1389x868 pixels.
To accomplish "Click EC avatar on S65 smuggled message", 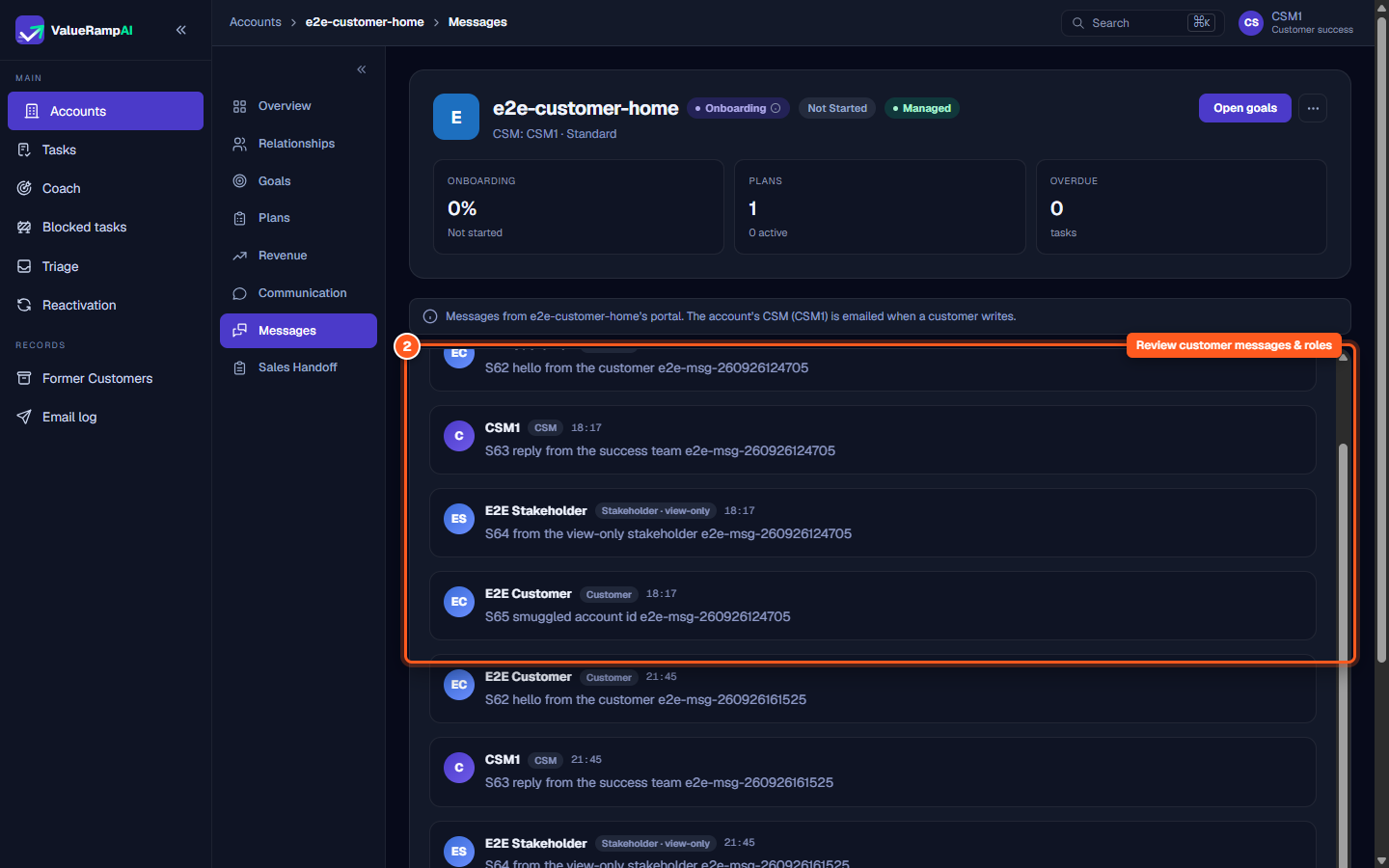I will click(x=459, y=602).
